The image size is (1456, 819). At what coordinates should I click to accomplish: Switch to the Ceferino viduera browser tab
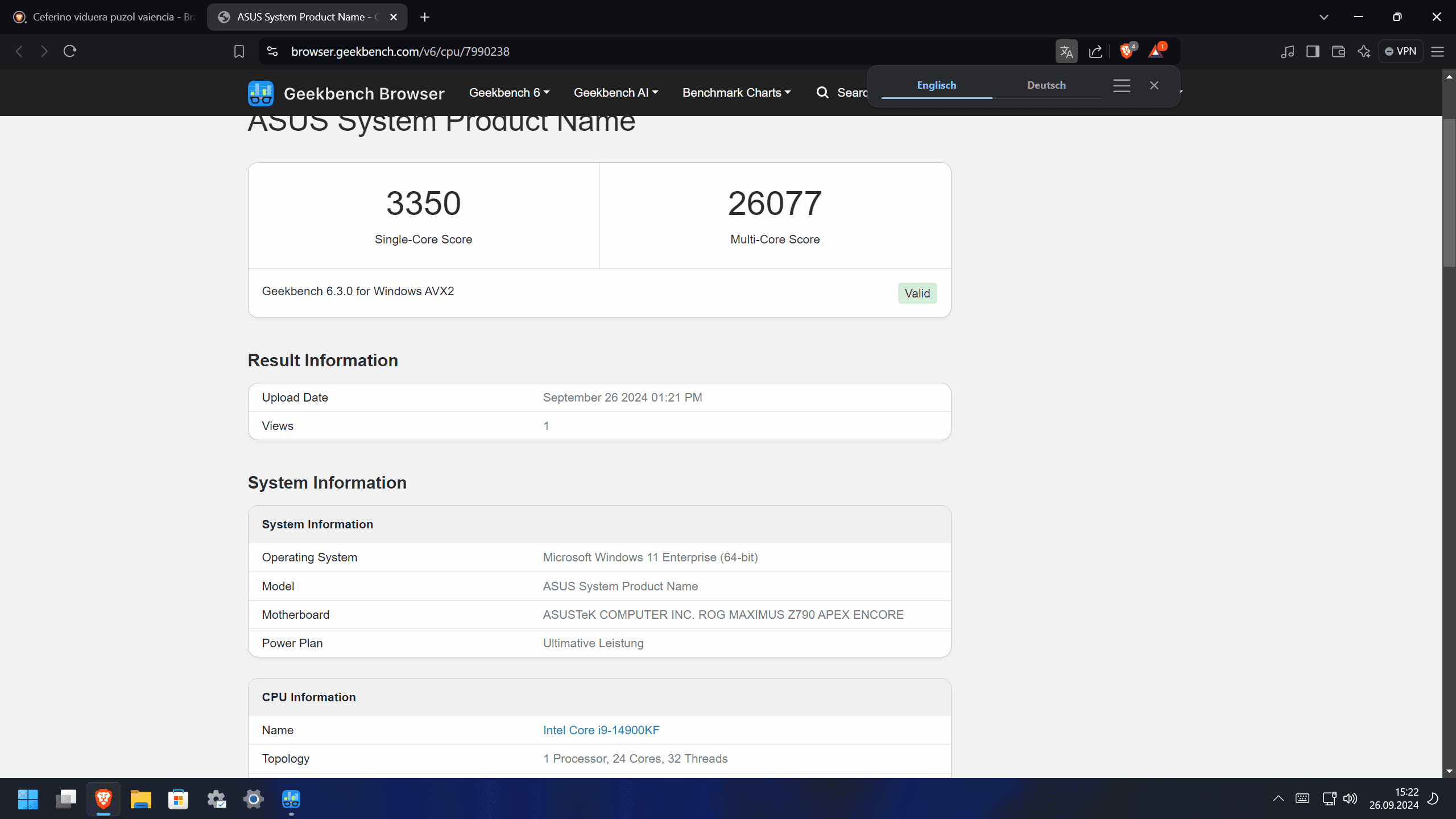tap(105, 17)
